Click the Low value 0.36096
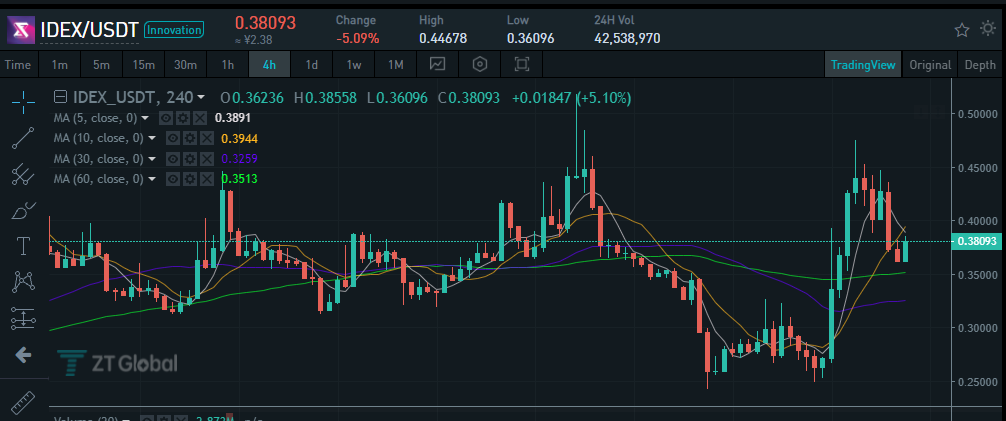Image resolution: width=1006 pixels, height=421 pixels. click(x=531, y=39)
